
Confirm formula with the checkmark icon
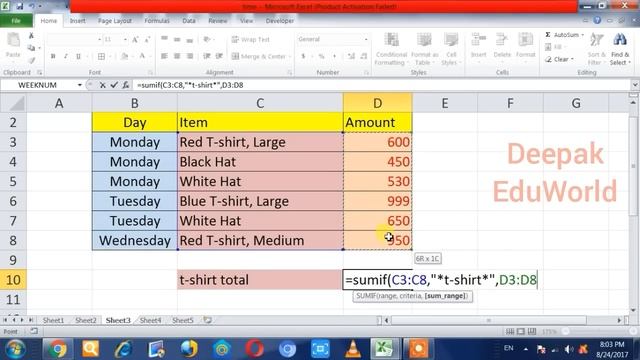(114, 85)
